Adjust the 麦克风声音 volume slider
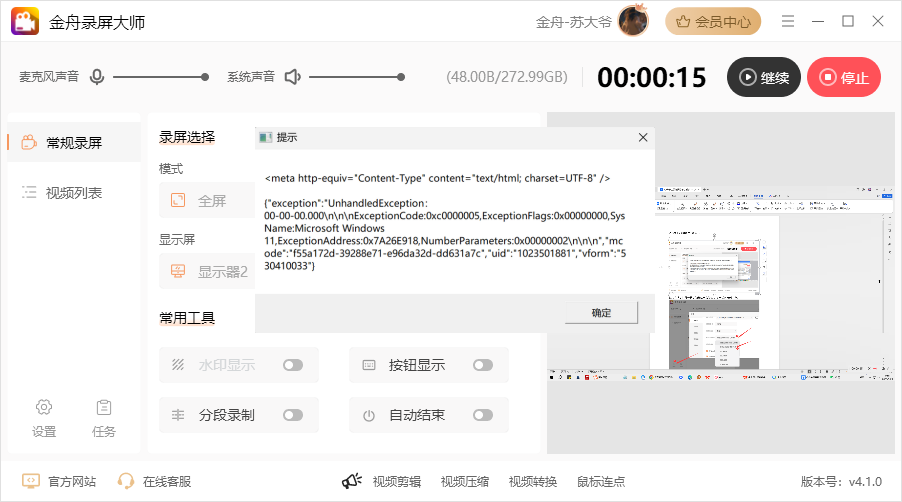The image size is (902, 502). 160,77
